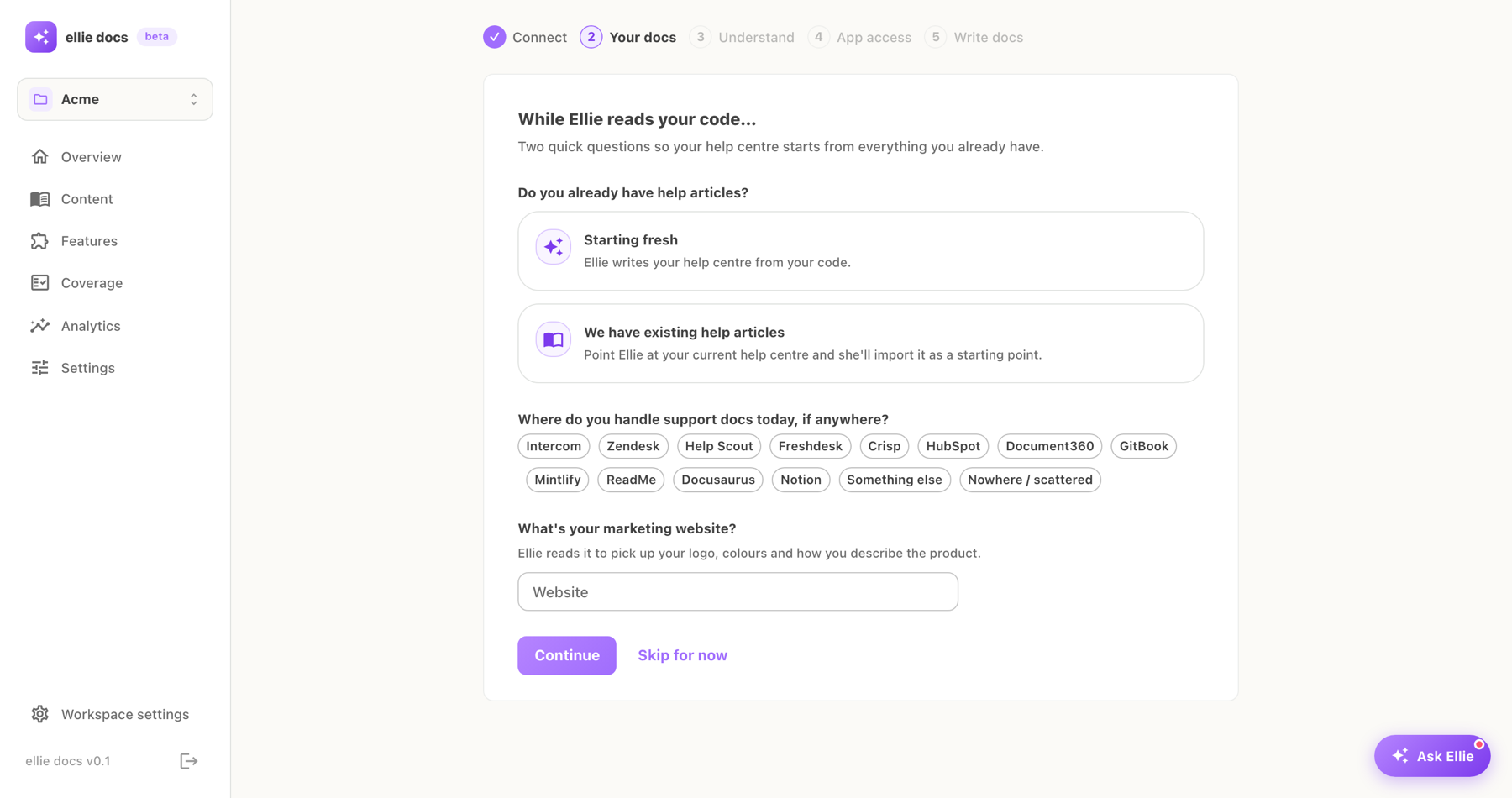1512x798 pixels.
Task: Select the Docusaurus chip
Action: [718, 480]
